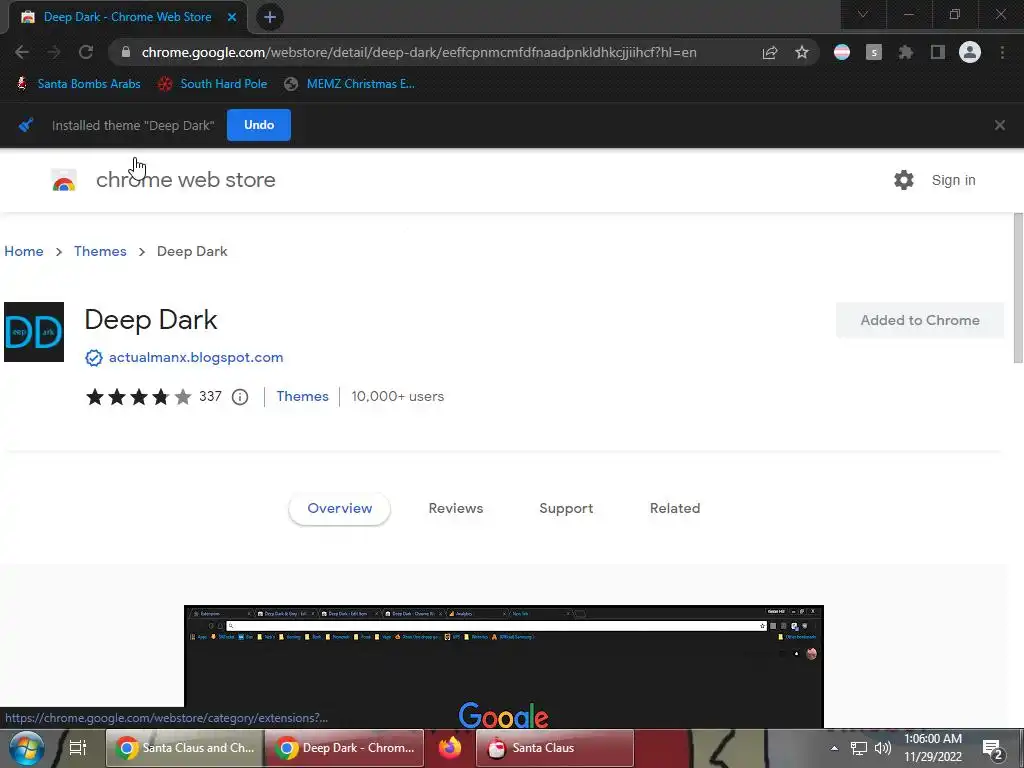Image resolution: width=1024 pixels, height=768 pixels.
Task: Click the star rating
Action: [x=138, y=396]
